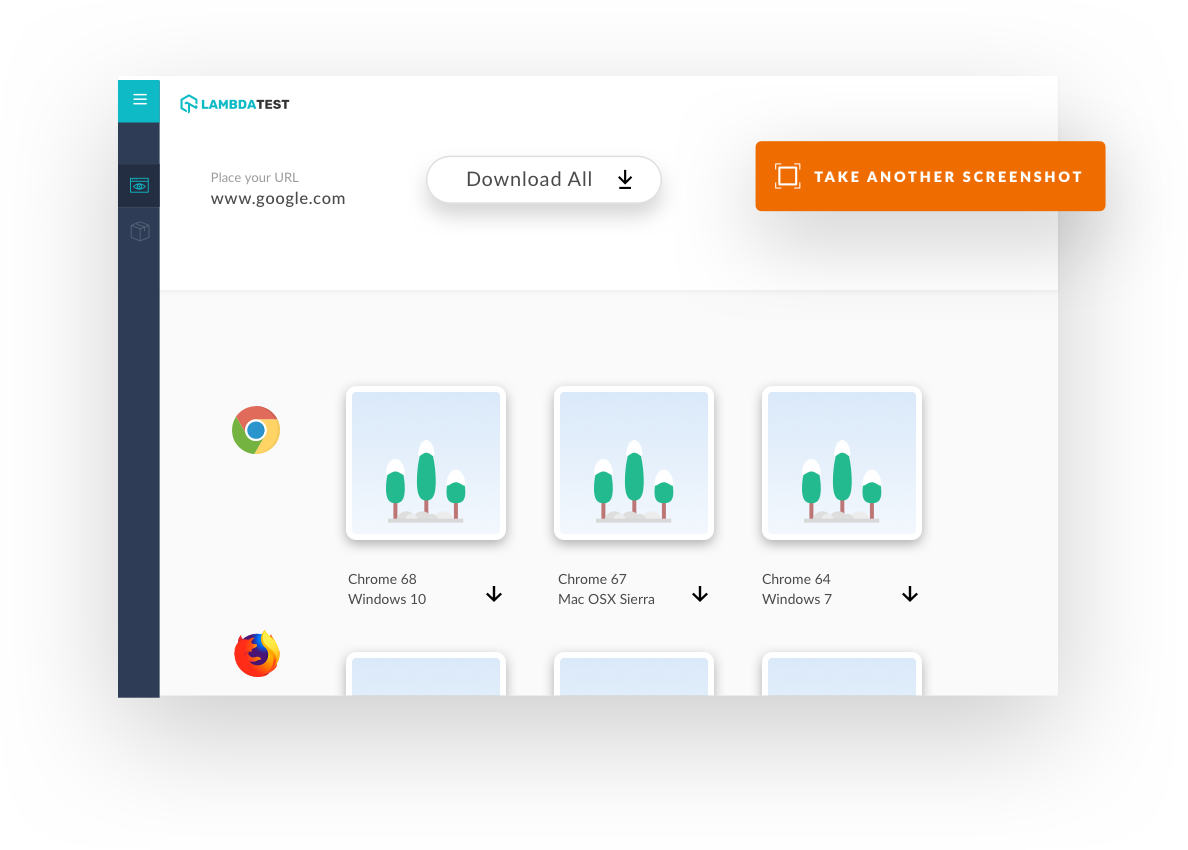This screenshot has width=1188, height=850.
Task: Open the Chrome 64 screenshot thumbnail
Action: tap(842, 463)
